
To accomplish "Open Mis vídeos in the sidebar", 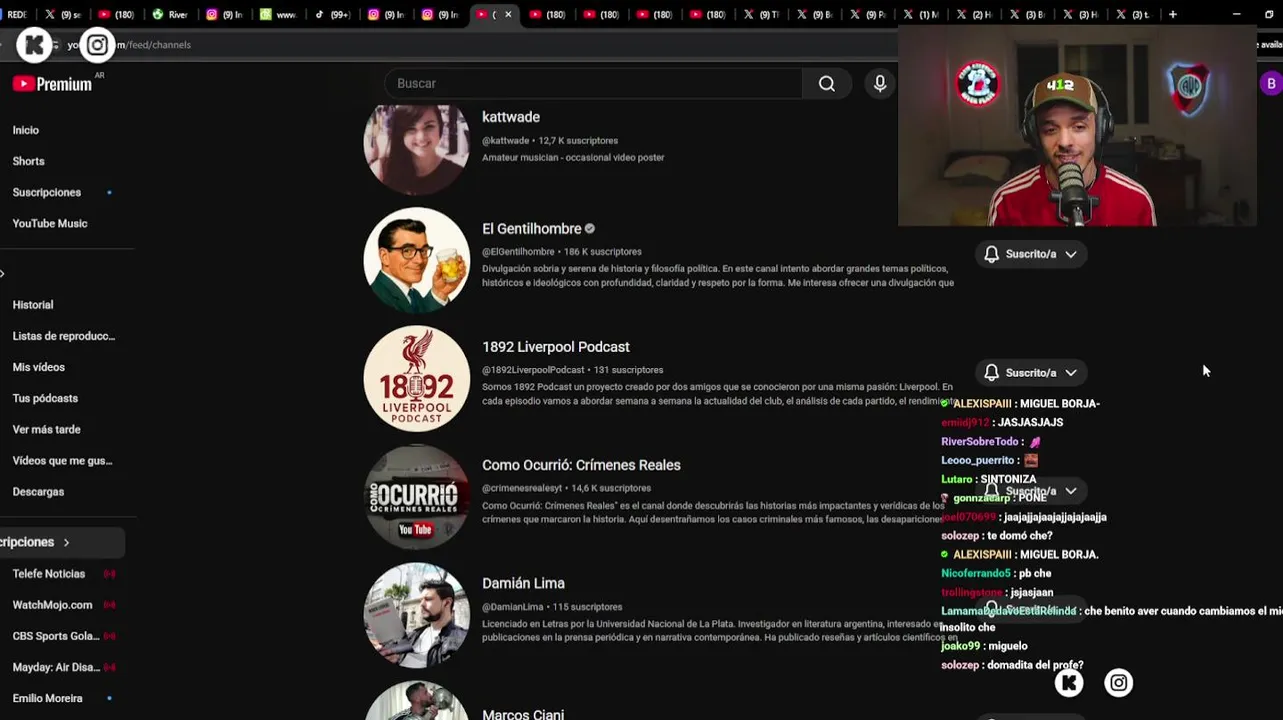I will pos(39,367).
